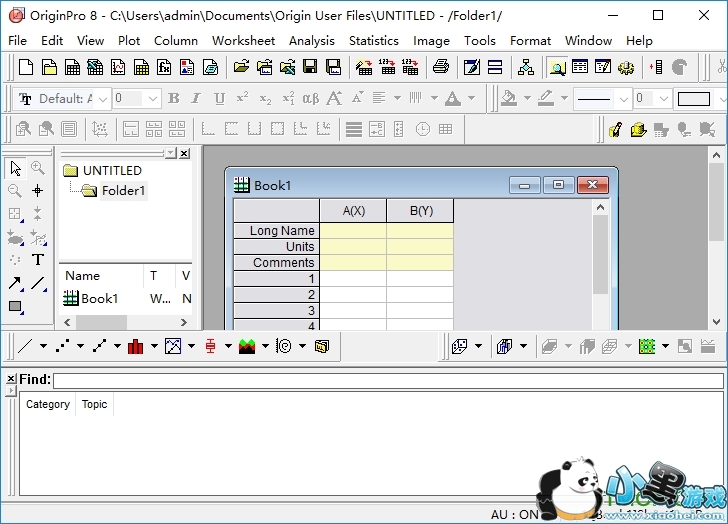The width and height of the screenshot is (728, 524).
Task: Click the A(X) column header
Action: 353,211
